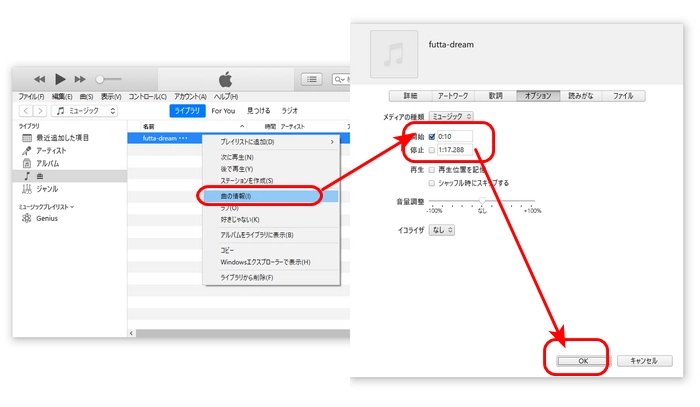Enable シャッフル時にスキップする checkbox
The width and height of the screenshot is (700, 407).
pyautogui.click(x=432, y=183)
